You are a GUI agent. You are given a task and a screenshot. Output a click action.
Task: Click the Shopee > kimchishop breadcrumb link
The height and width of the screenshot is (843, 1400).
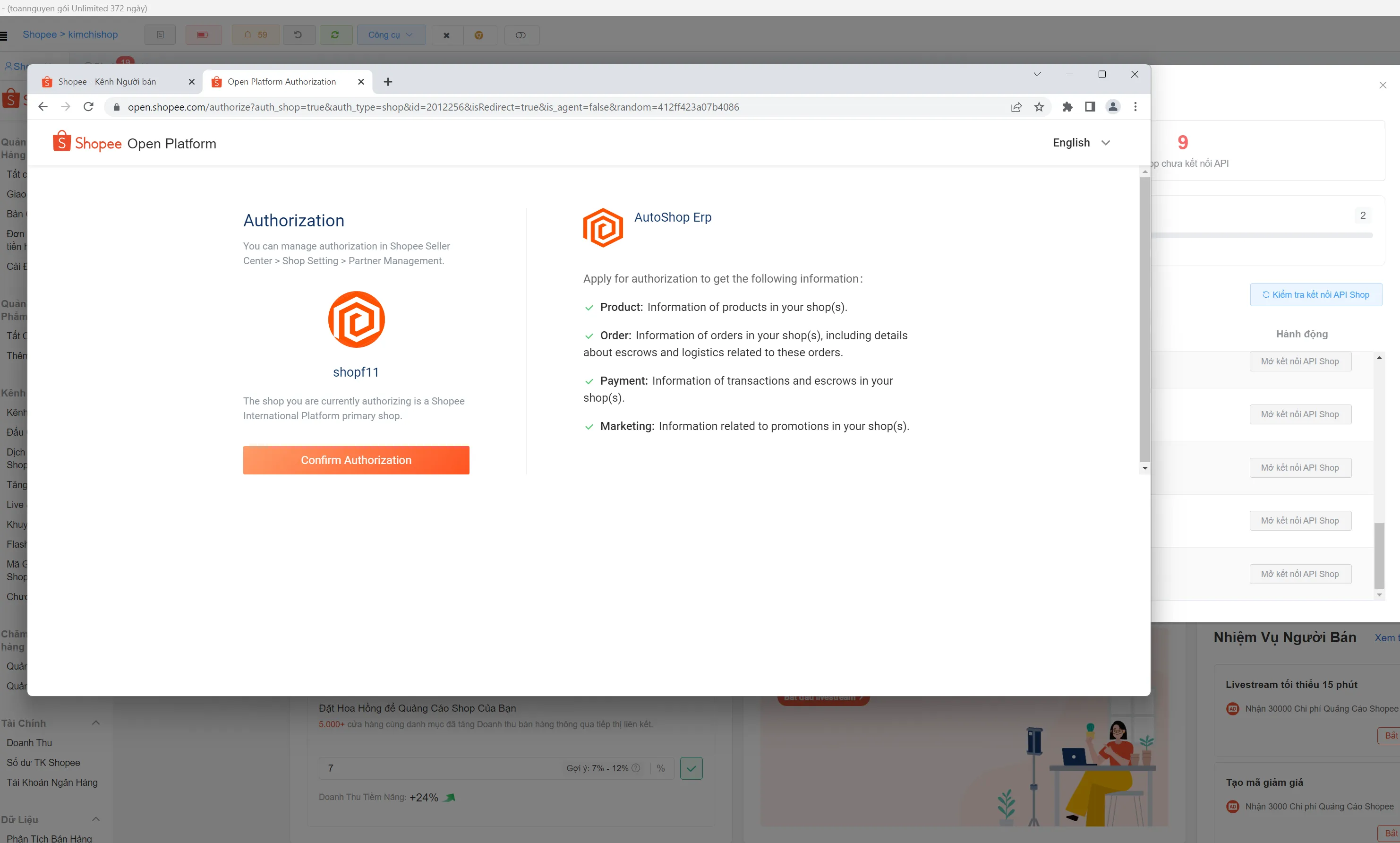pyautogui.click(x=70, y=34)
